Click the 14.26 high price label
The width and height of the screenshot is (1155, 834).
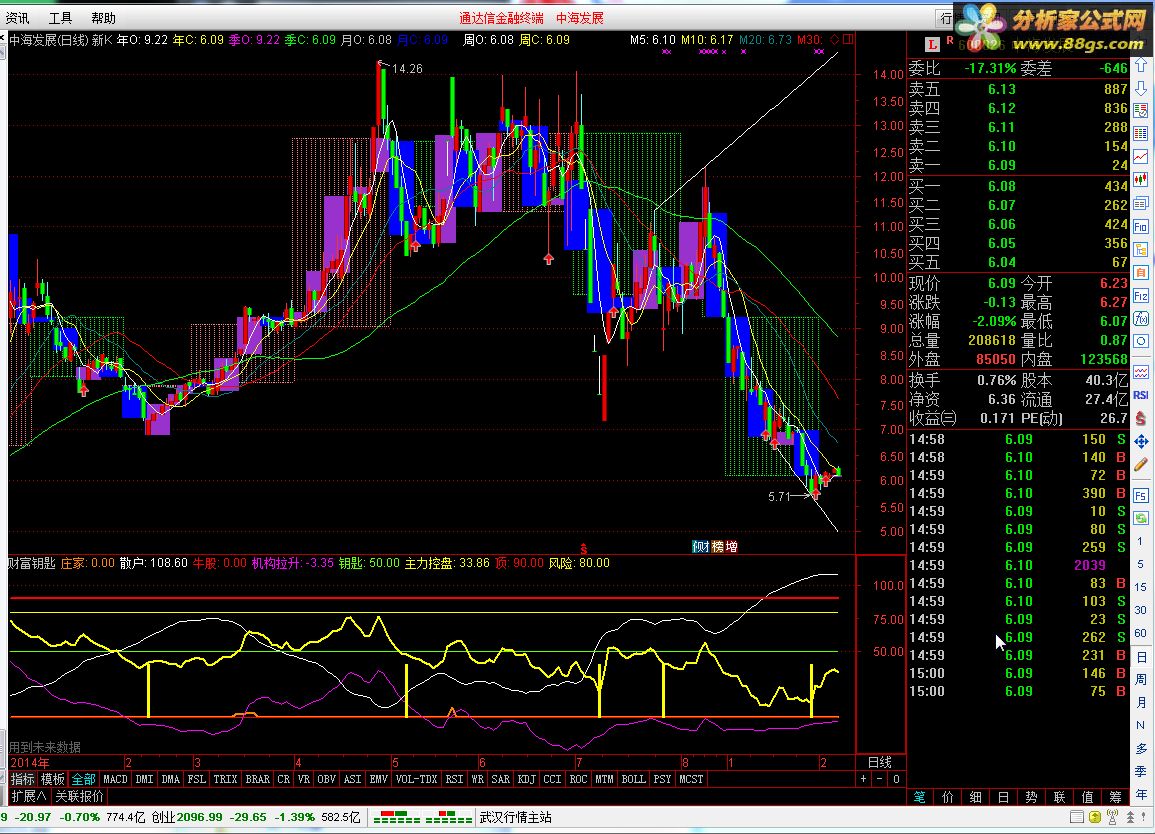click(x=407, y=69)
